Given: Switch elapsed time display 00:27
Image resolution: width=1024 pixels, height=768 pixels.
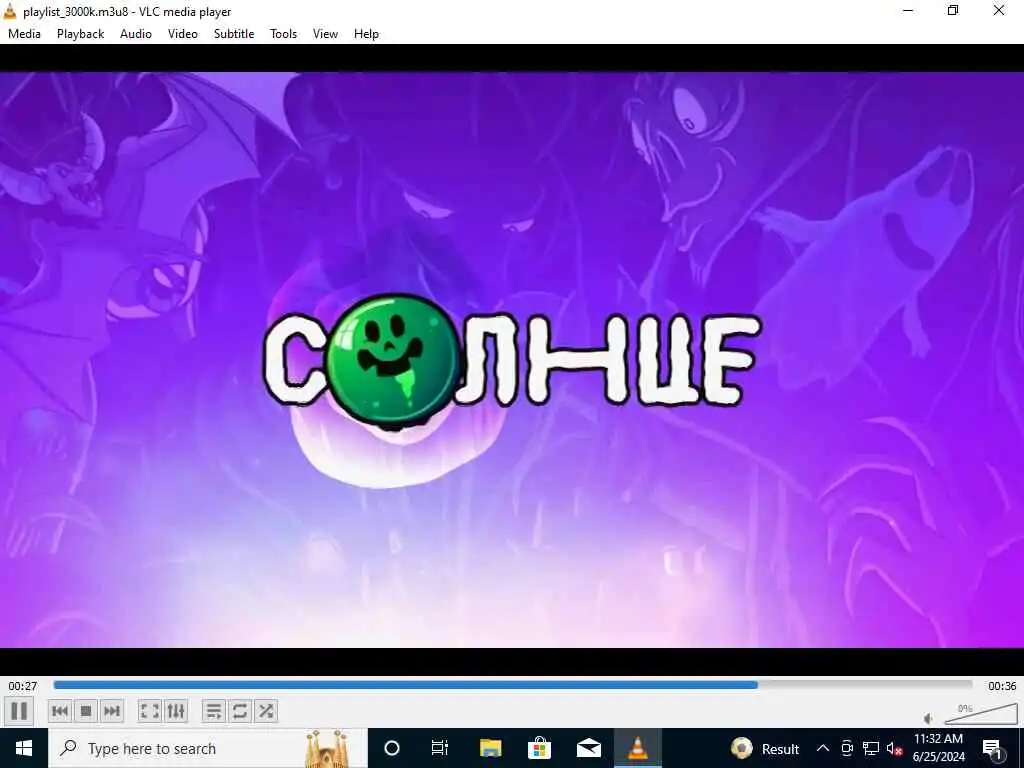Looking at the screenshot, I should click(23, 686).
